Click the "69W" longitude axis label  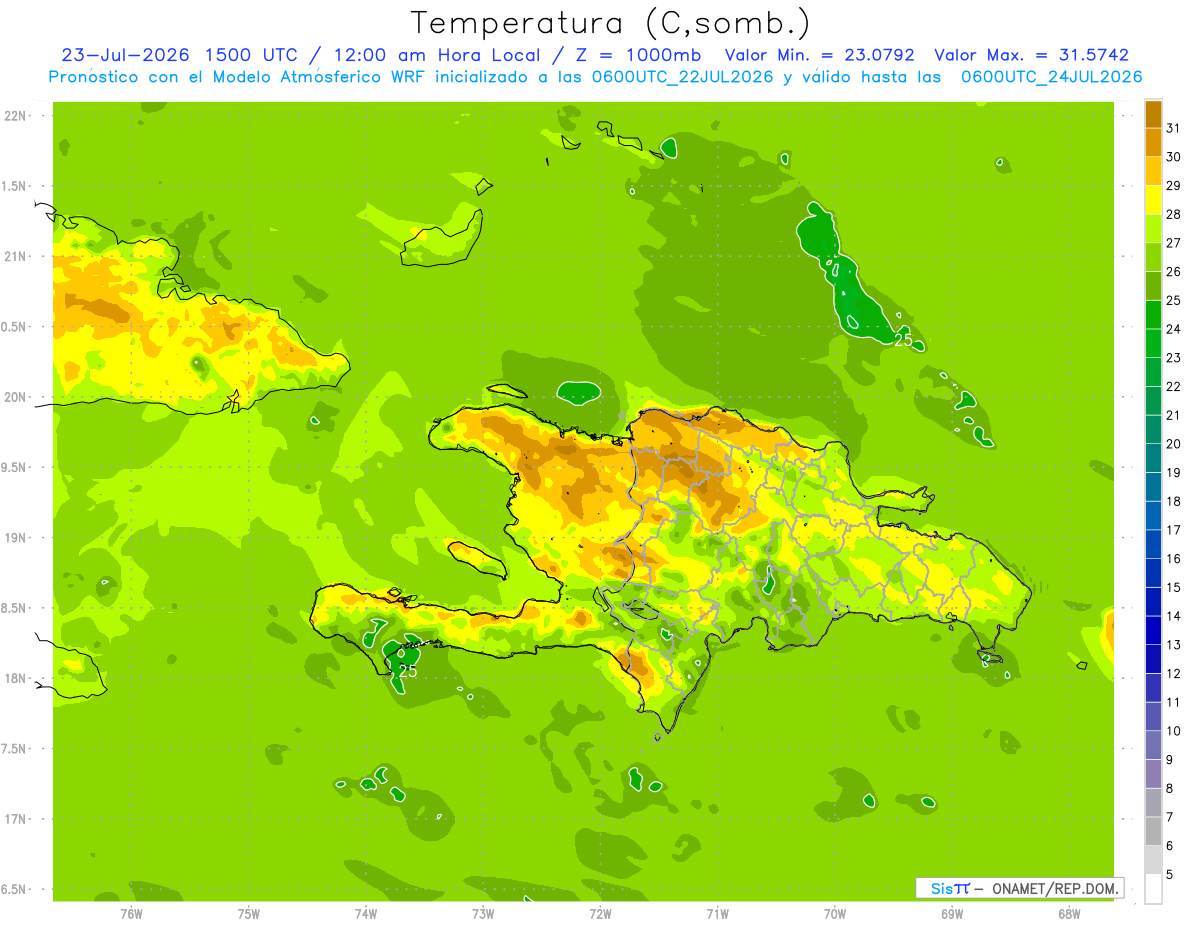952,914
